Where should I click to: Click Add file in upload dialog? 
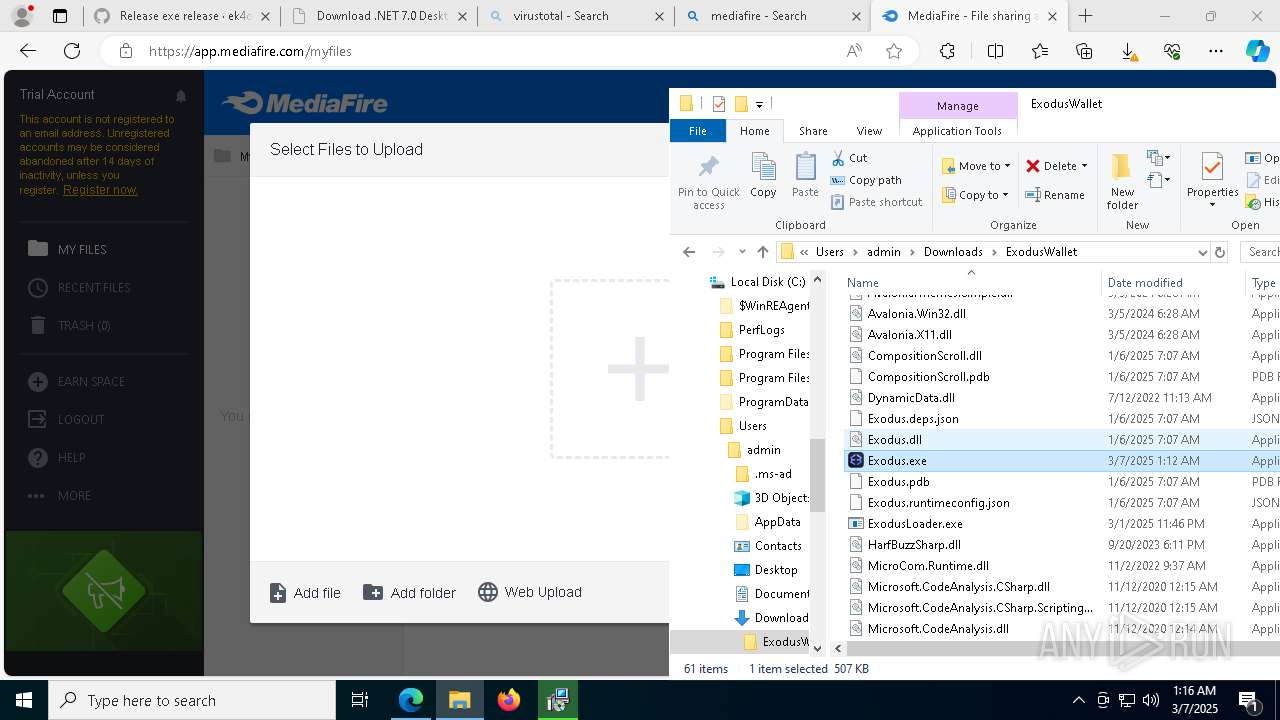305,593
